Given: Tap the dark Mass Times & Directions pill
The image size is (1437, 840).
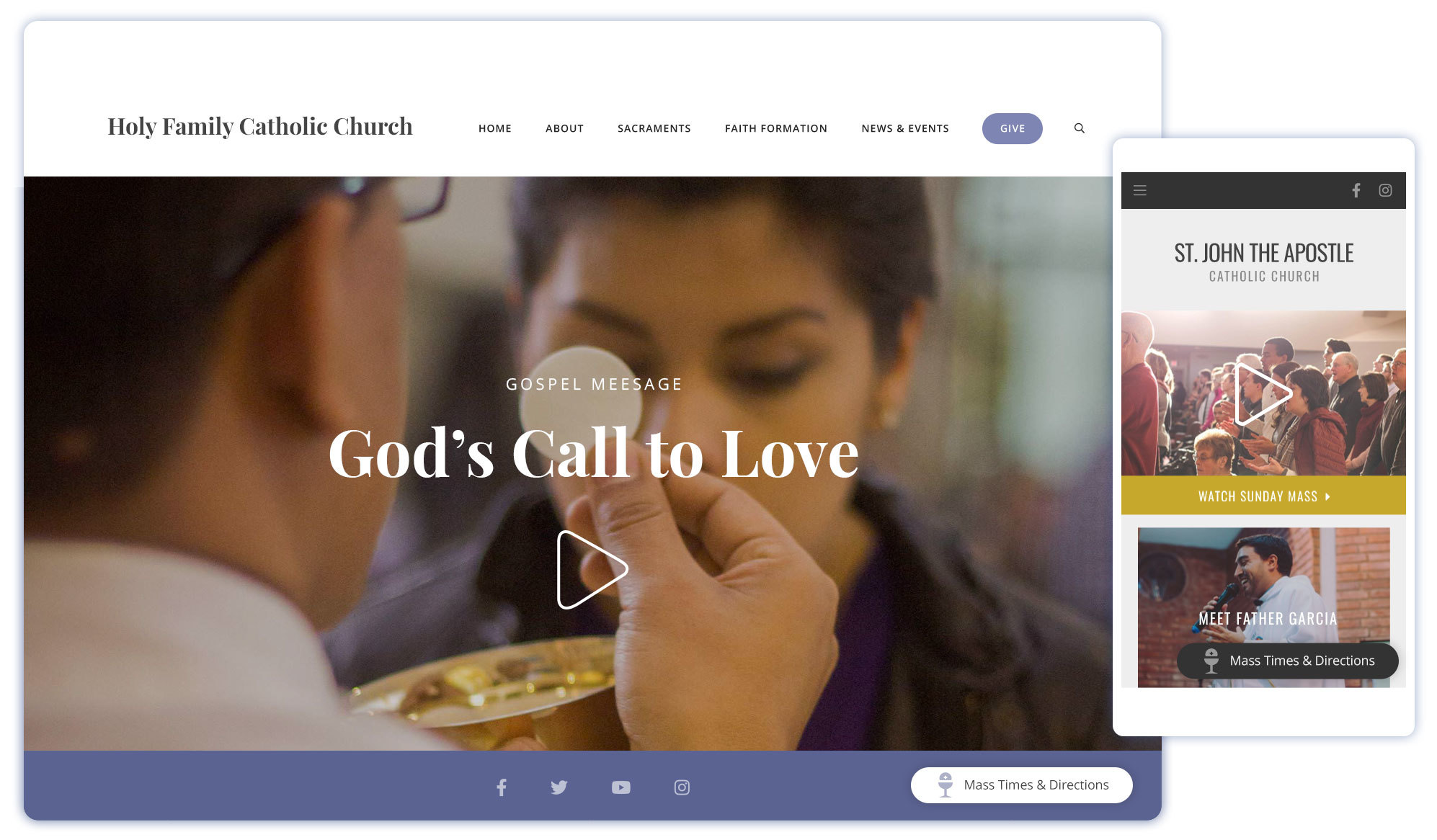Looking at the screenshot, I should click(x=1287, y=661).
